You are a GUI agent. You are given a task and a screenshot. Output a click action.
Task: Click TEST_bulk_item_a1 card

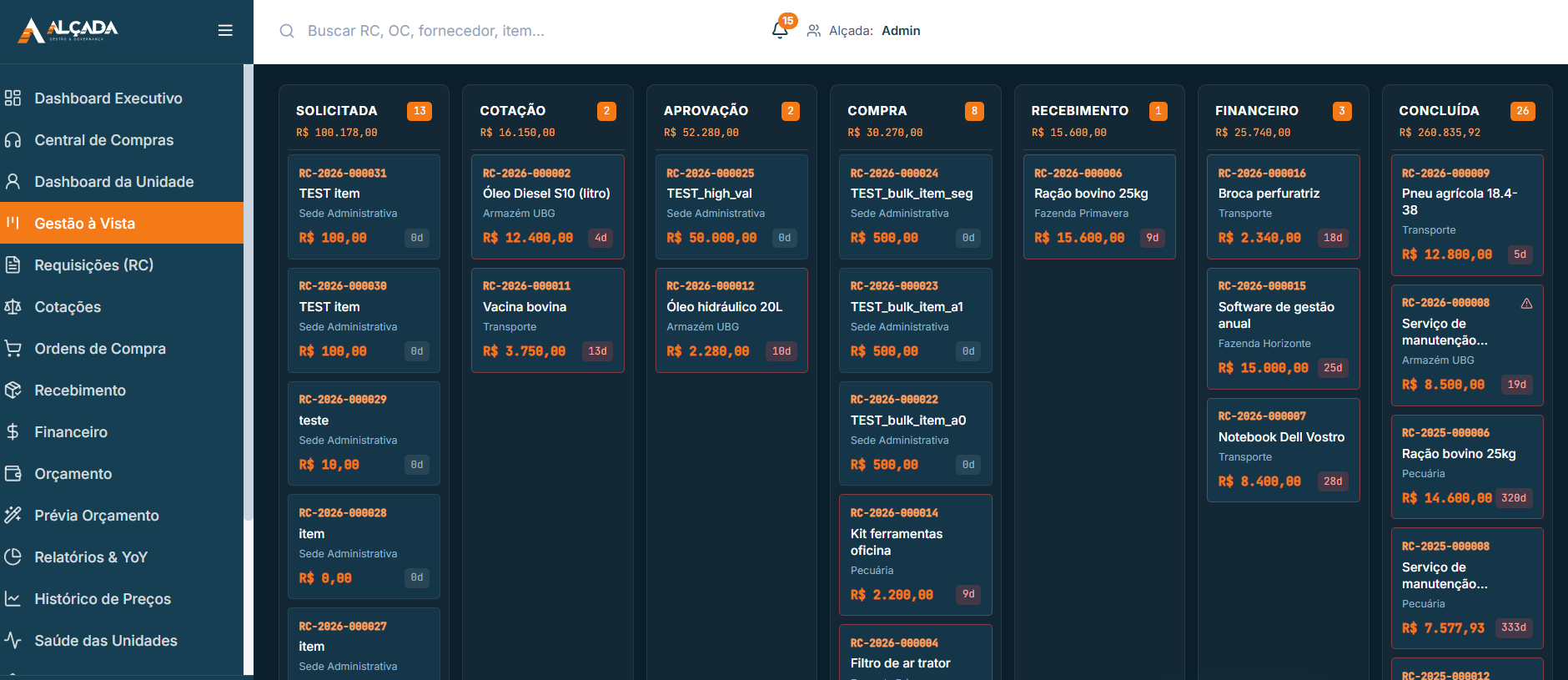(916, 320)
